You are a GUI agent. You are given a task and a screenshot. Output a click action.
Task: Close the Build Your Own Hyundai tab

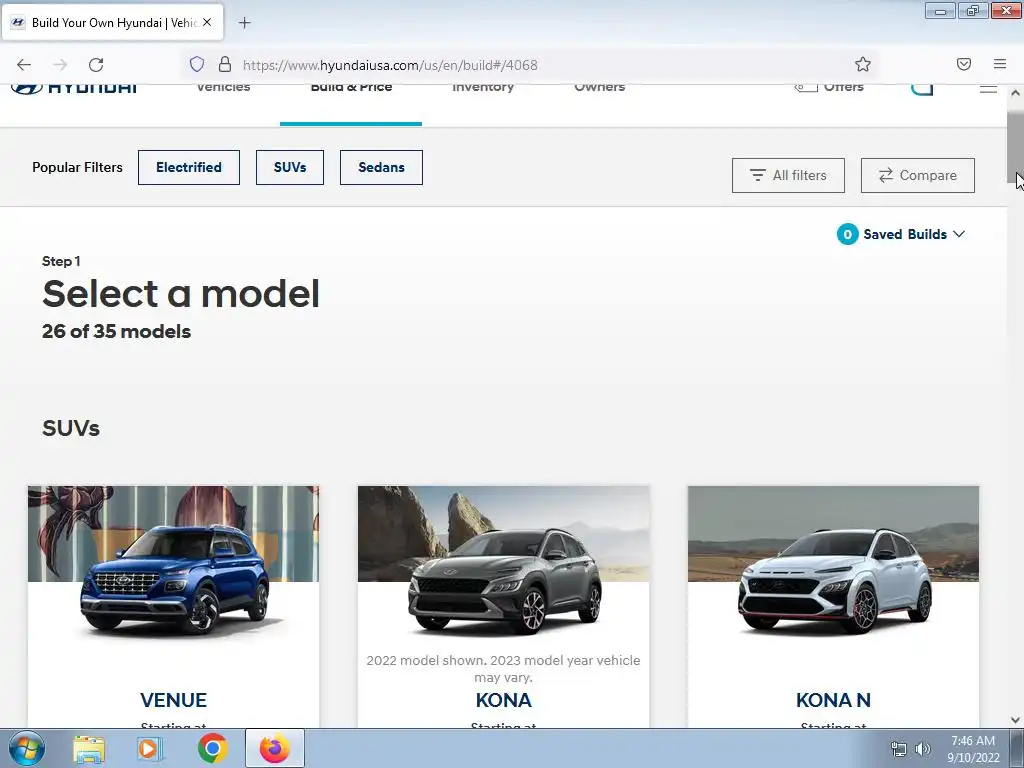tap(207, 22)
